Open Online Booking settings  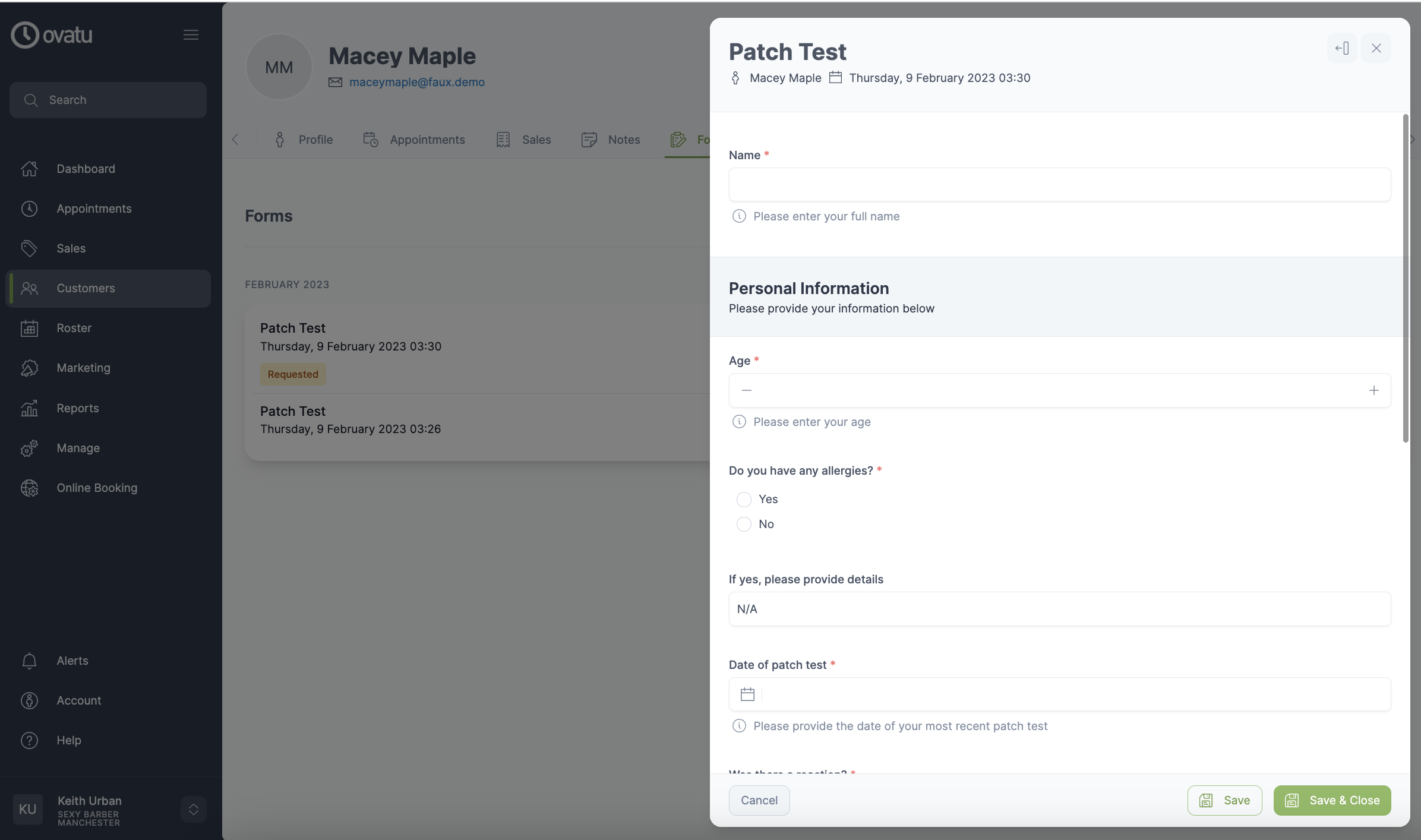pyautogui.click(x=97, y=488)
